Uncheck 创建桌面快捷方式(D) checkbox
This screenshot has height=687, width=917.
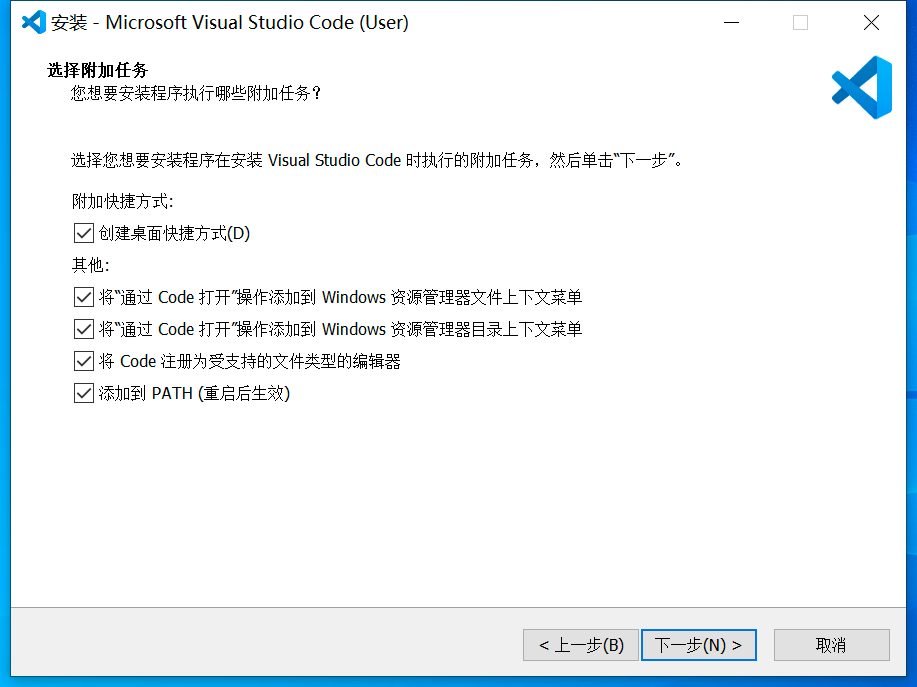click(84, 233)
